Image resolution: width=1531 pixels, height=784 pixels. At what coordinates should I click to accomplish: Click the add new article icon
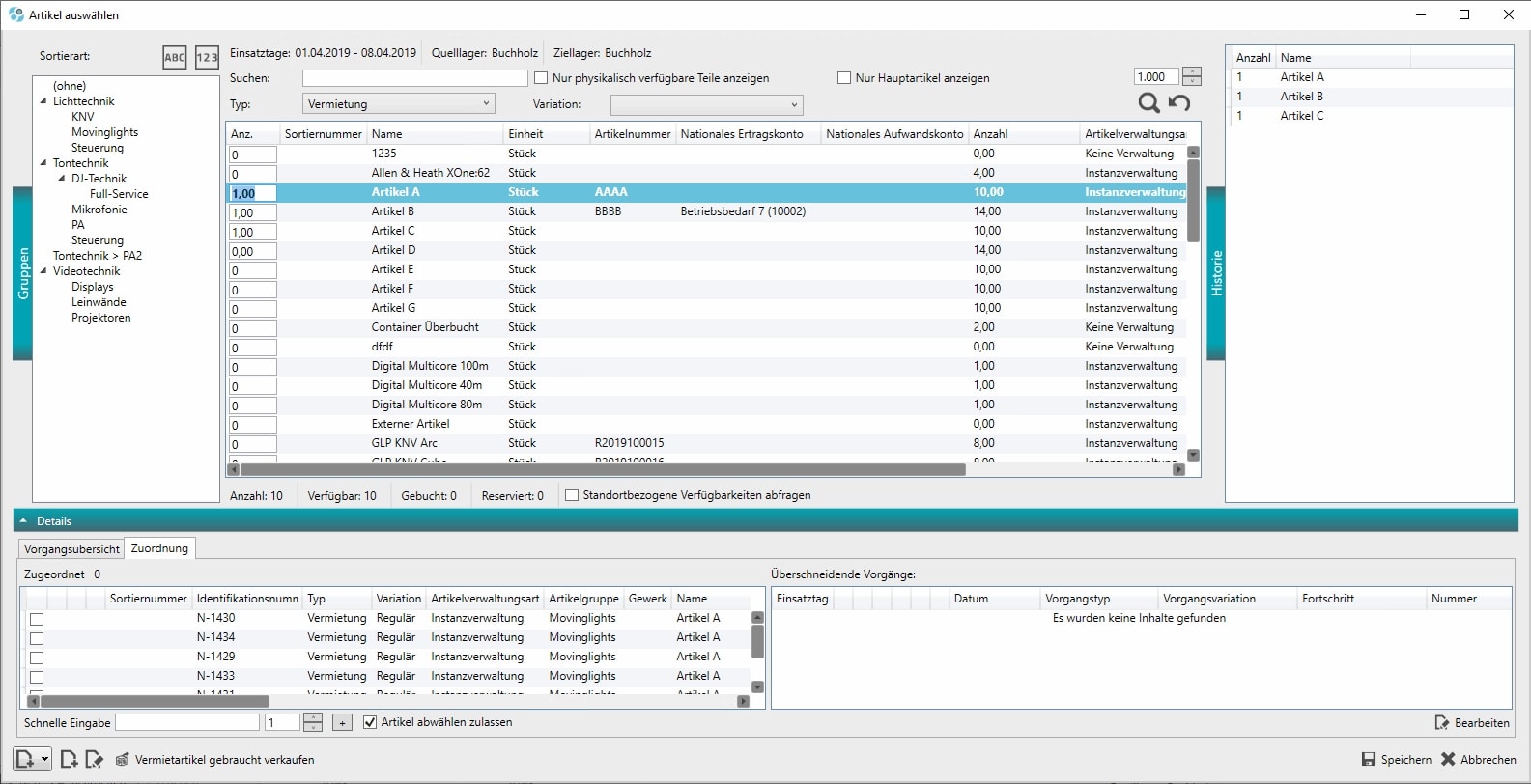pos(69,760)
